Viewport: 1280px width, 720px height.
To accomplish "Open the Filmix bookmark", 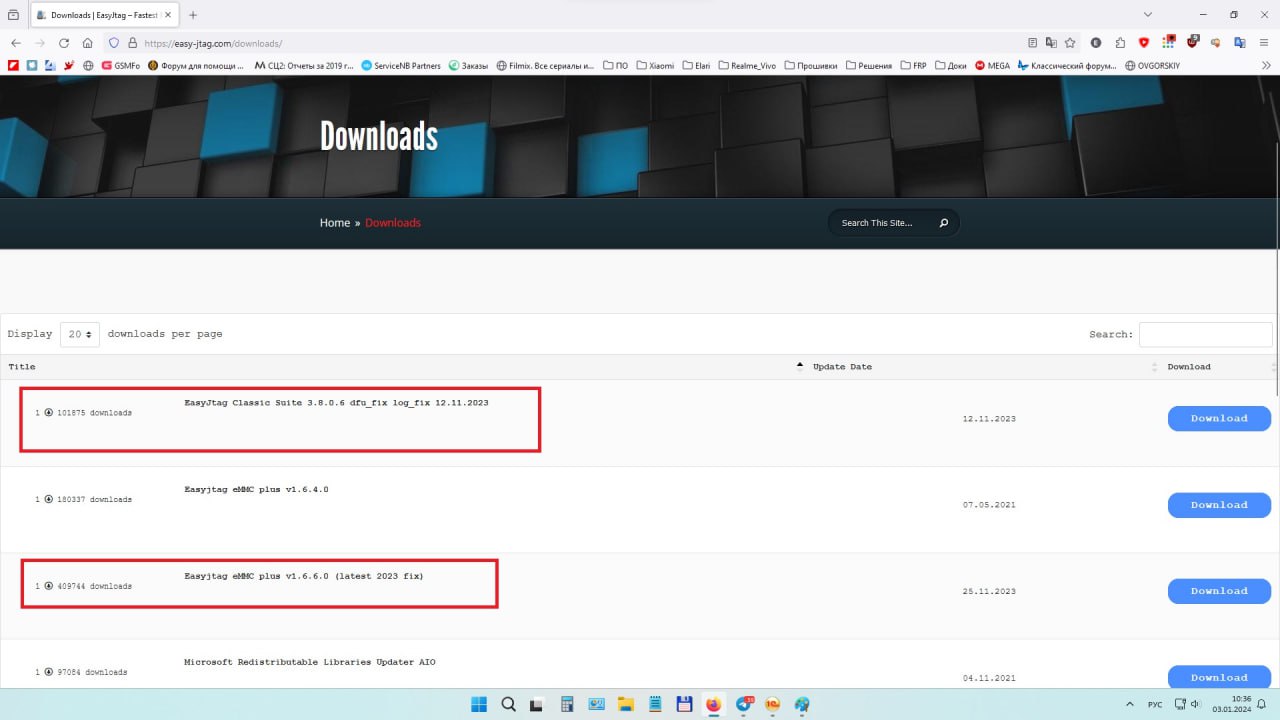I will (x=545, y=65).
